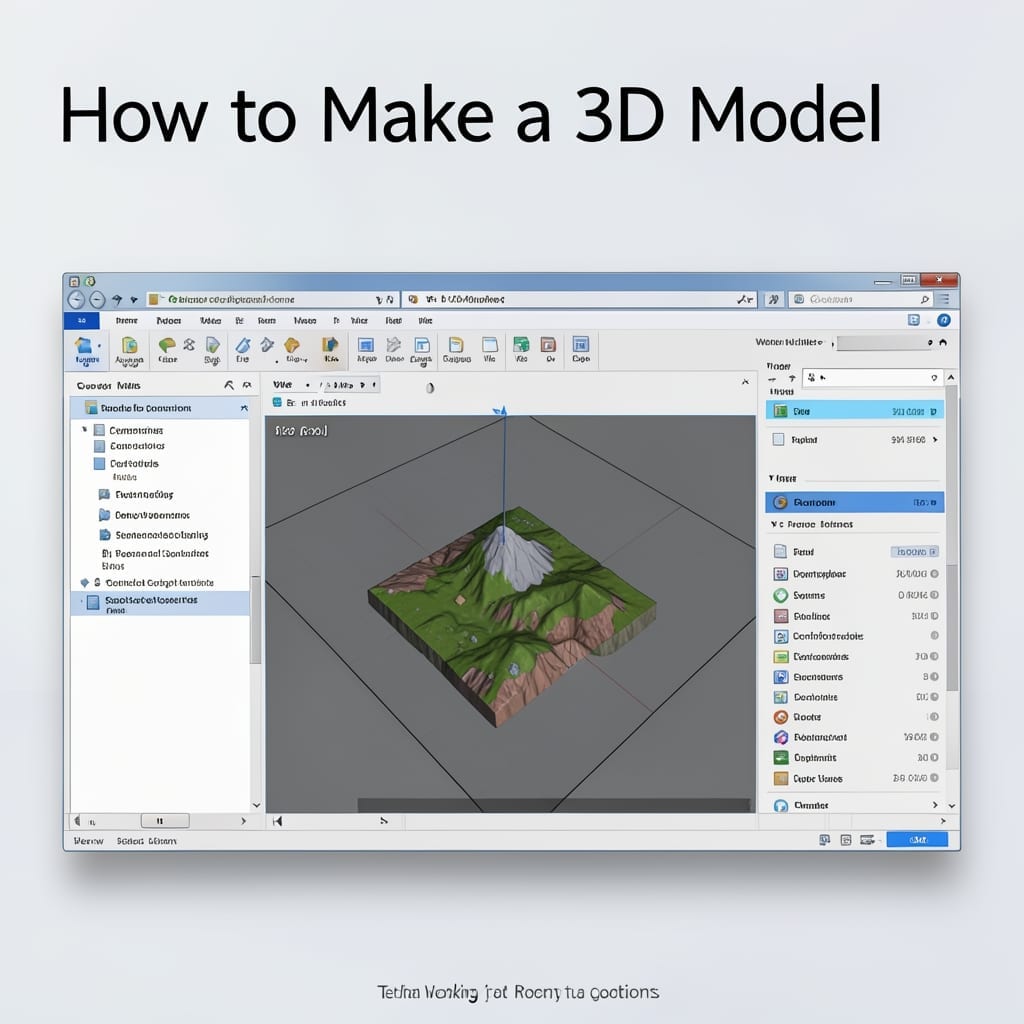Click the blue button in status bar
This screenshot has width=1024, height=1024.
917,840
